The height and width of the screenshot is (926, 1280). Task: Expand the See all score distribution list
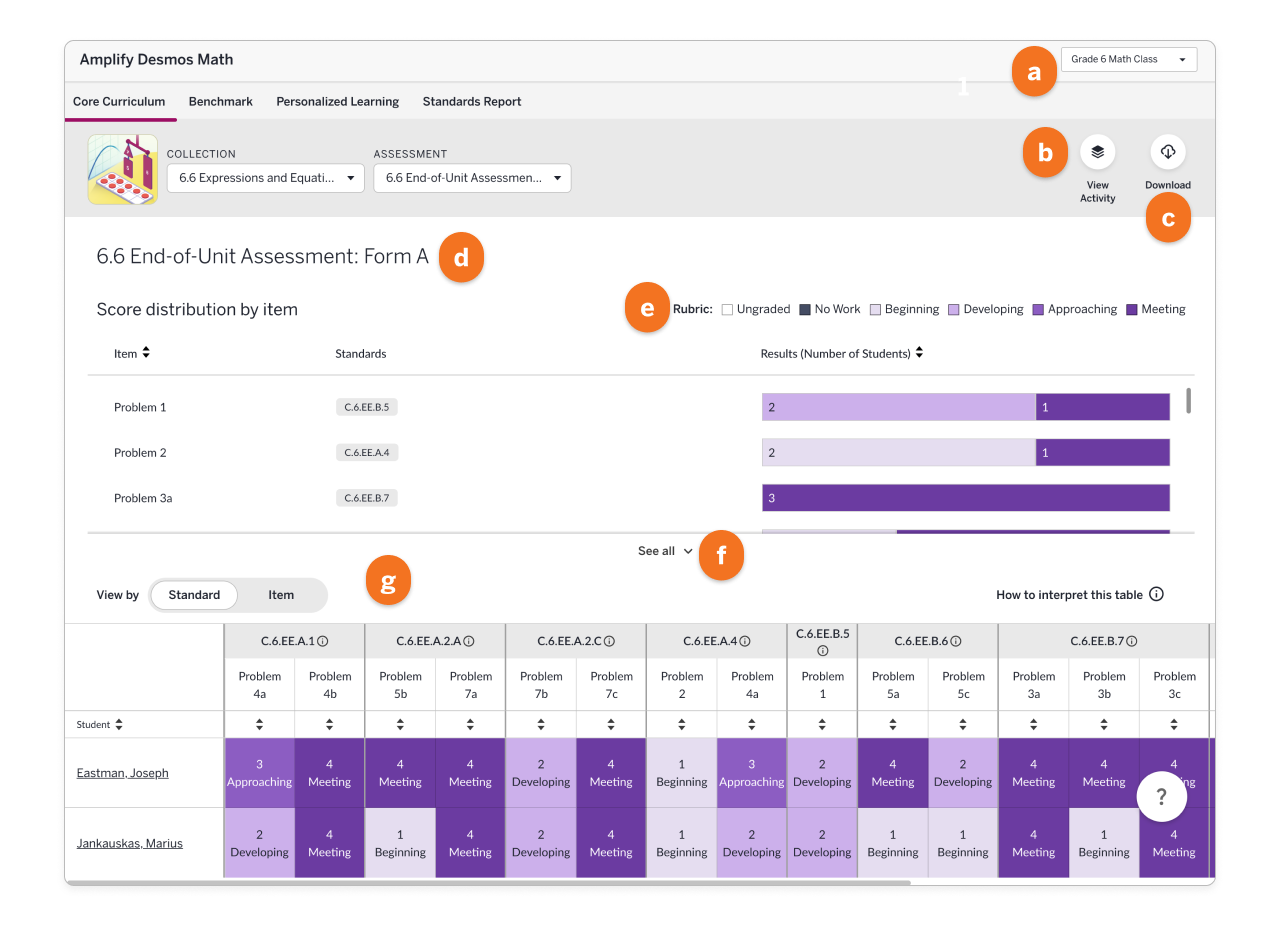point(666,551)
